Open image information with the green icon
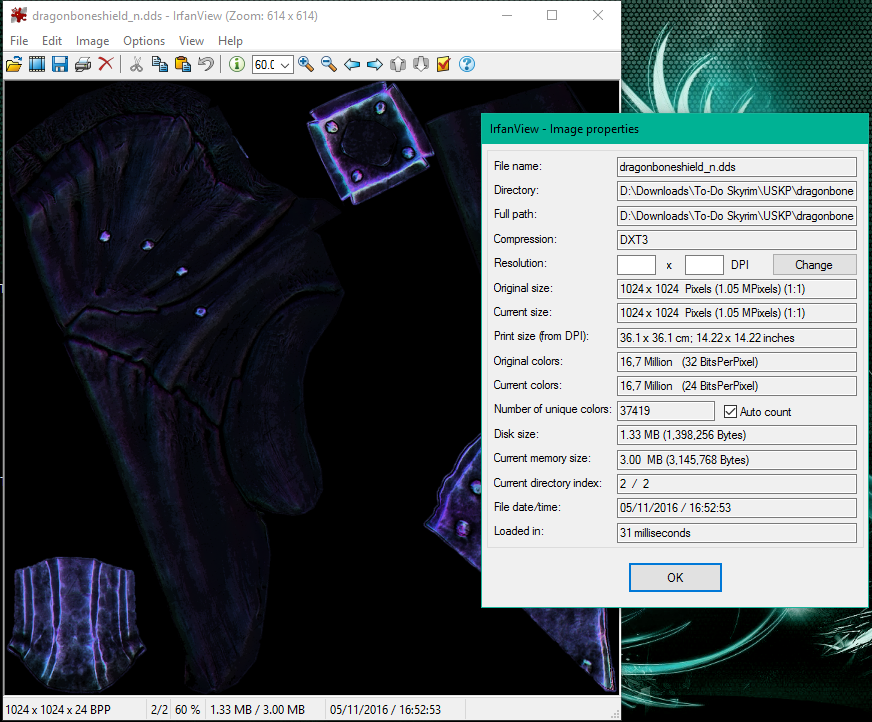The height and width of the screenshot is (722, 872). [x=237, y=65]
